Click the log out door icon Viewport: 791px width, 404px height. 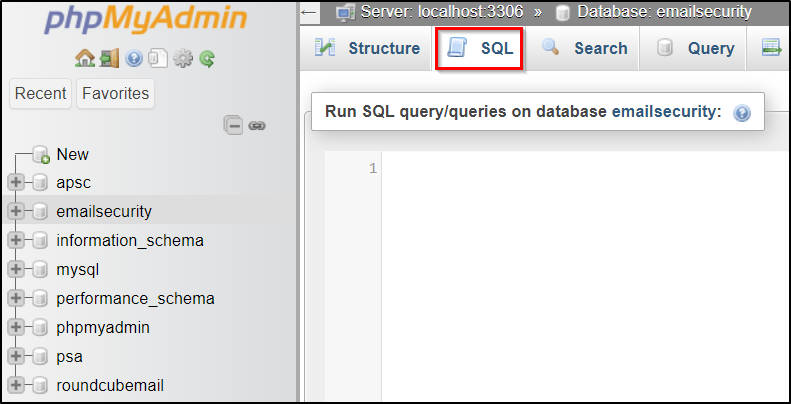tap(110, 59)
